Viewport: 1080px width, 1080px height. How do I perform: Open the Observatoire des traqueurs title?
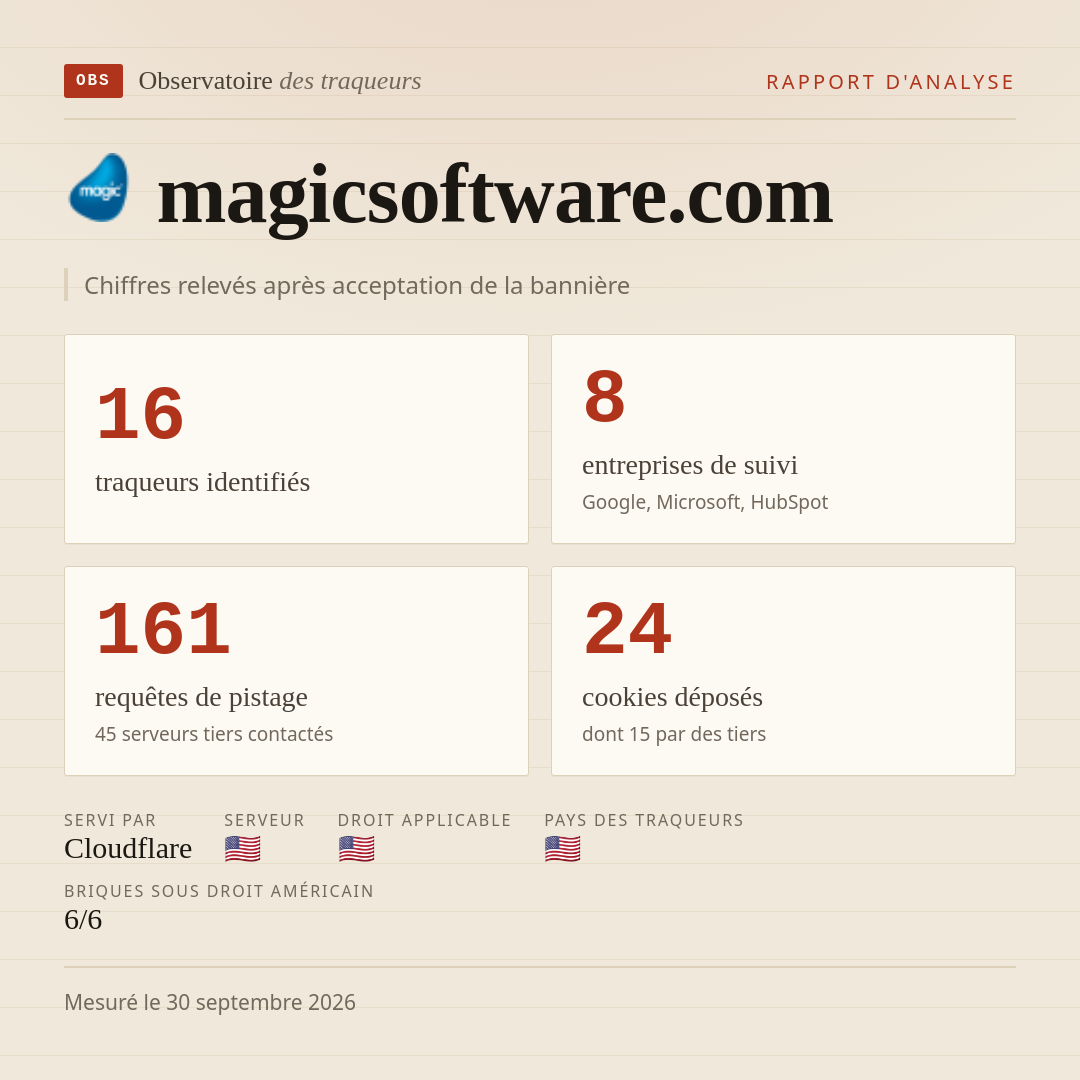280,81
